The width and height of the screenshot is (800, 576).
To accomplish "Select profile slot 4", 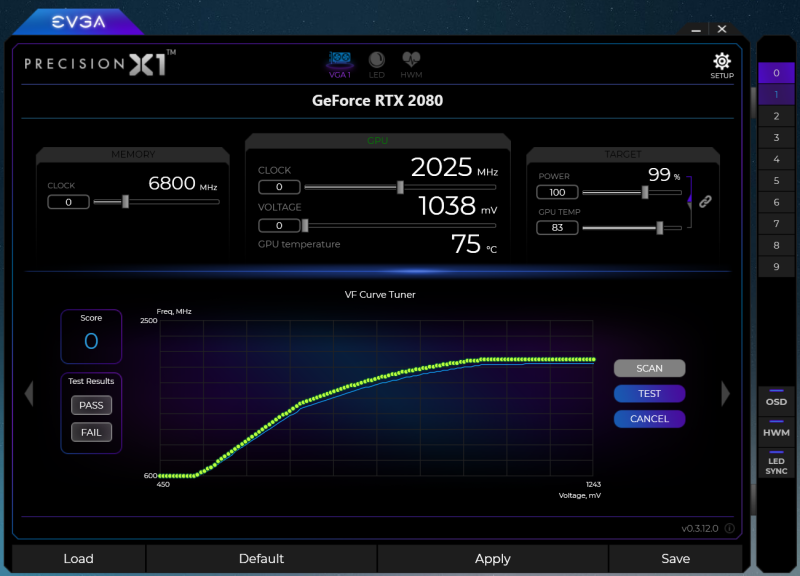I will pyautogui.click(x=776, y=159).
